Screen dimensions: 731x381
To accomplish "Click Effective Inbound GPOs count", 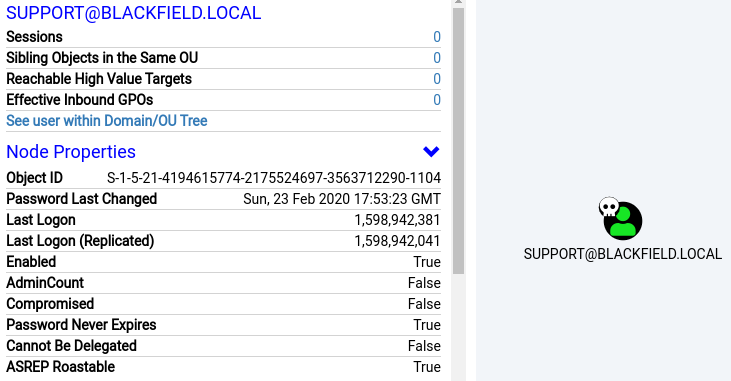I will tap(437, 100).
